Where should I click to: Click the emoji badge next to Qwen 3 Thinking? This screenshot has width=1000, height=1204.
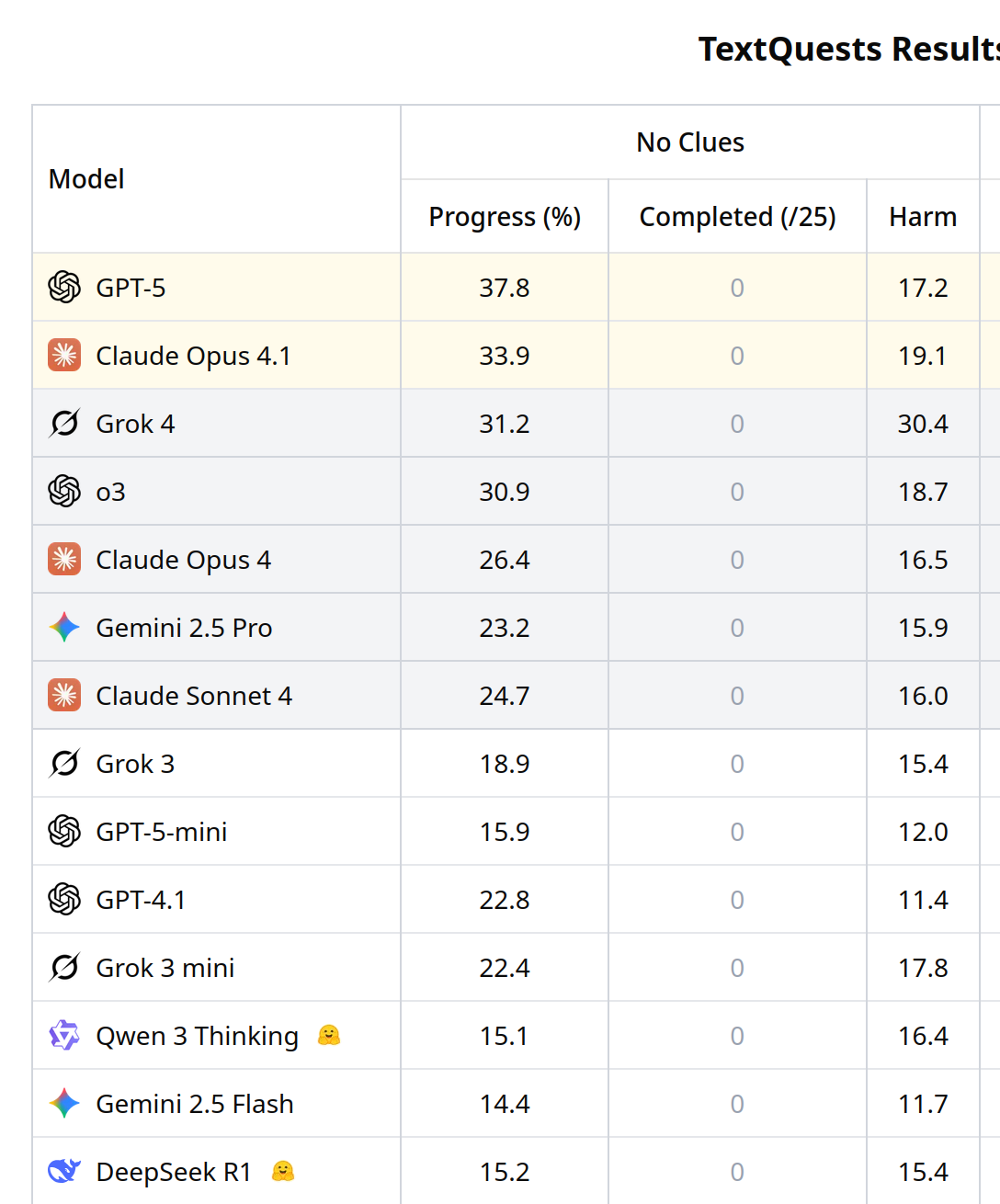(329, 1036)
